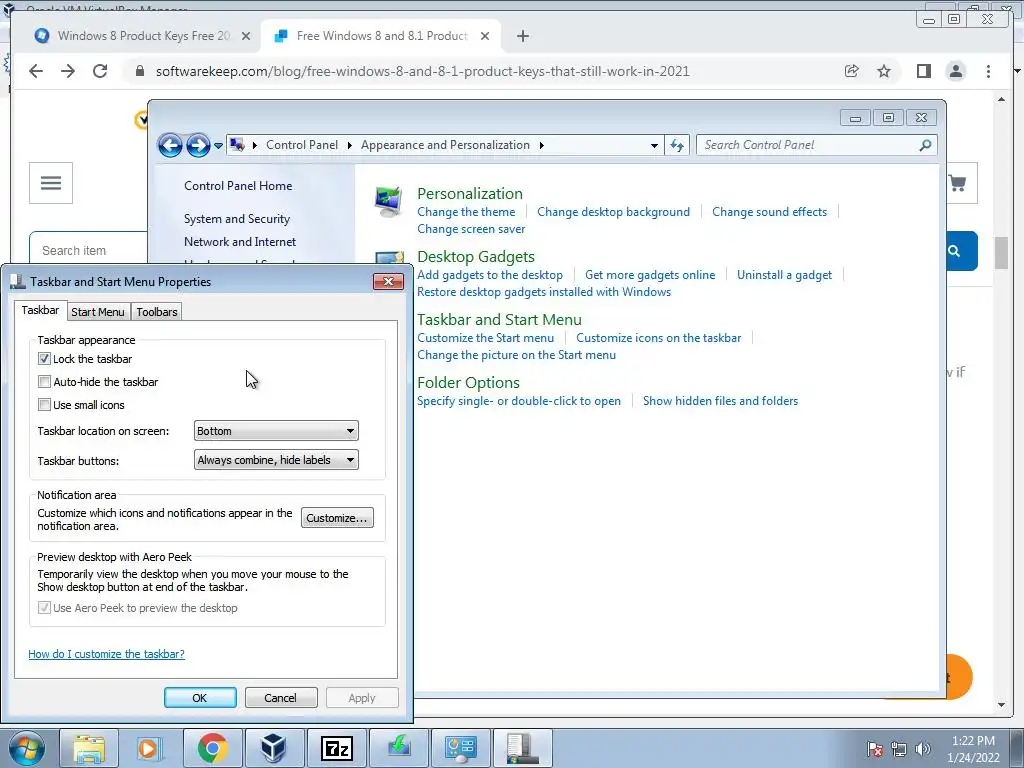Click the Chrome share page icon
This screenshot has width=1024, height=768.
click(x=851, y=71)
